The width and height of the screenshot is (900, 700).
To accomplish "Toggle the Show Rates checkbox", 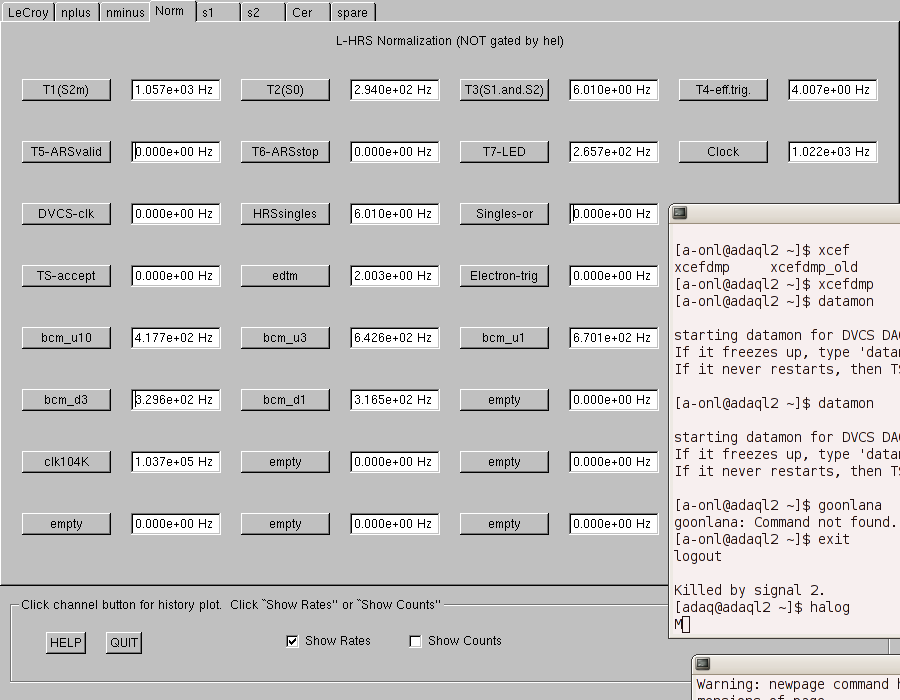I will pyautogui.click(x=293, y=641).
